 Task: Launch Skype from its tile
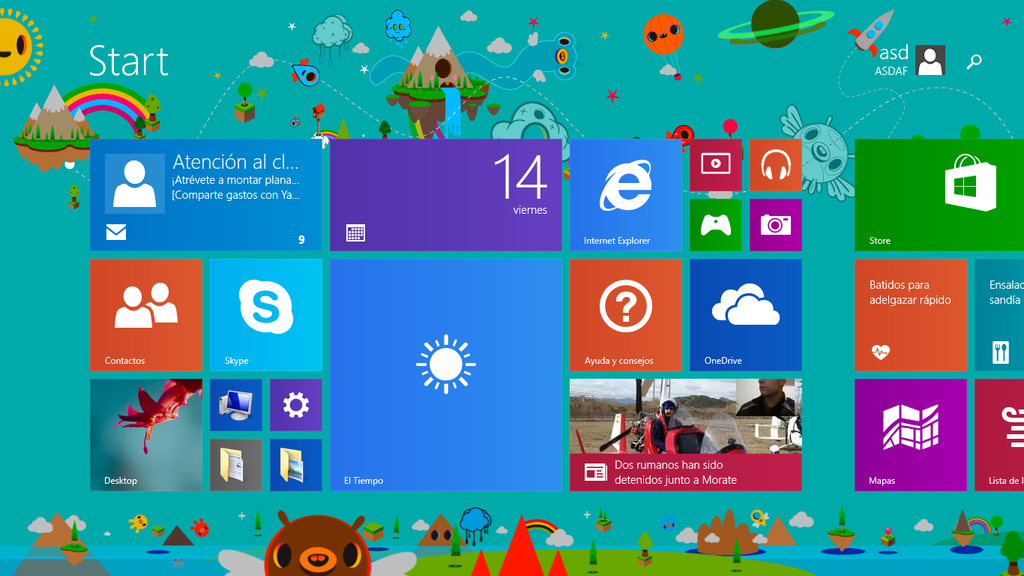coord(265,315)
